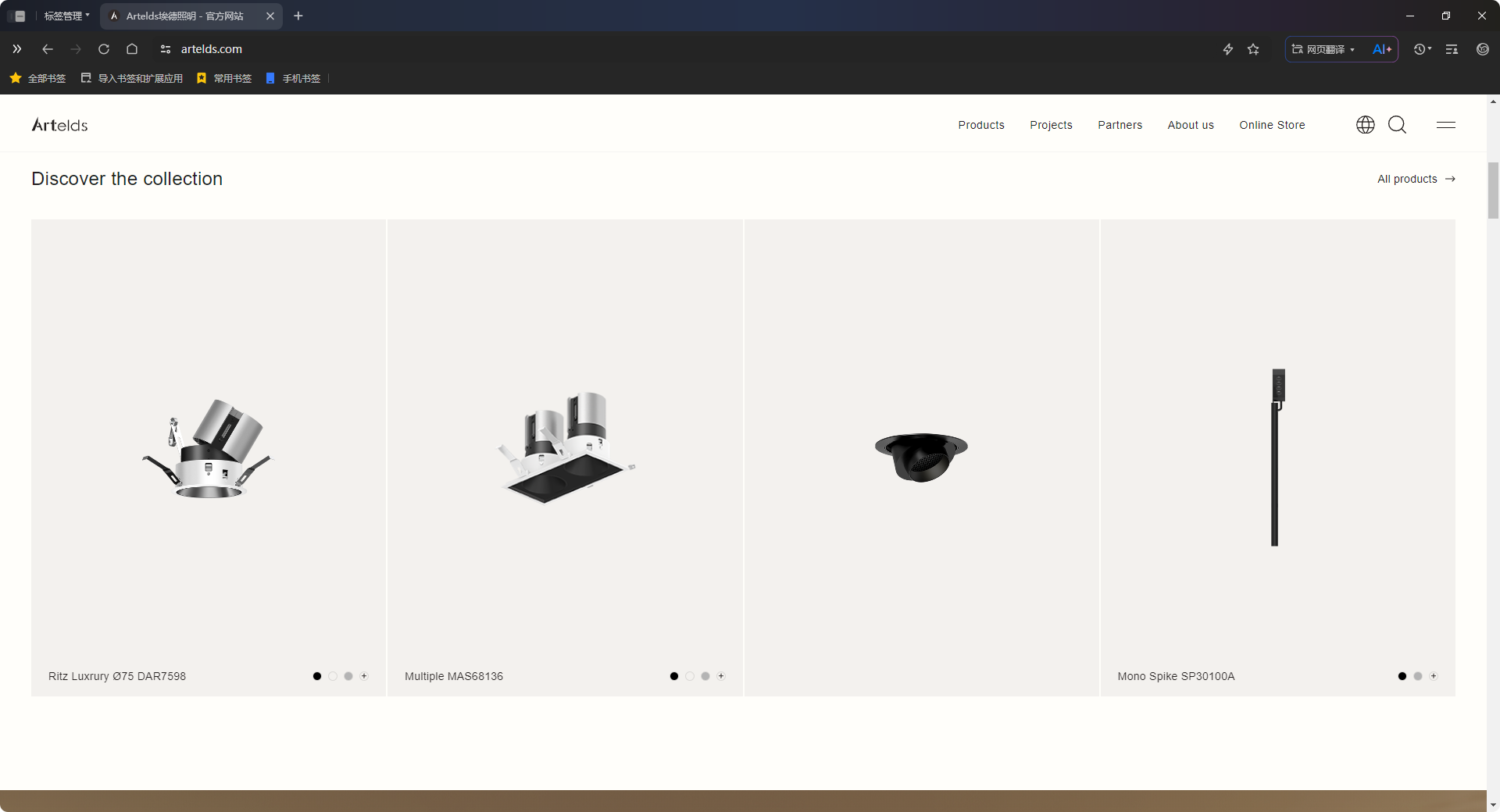The height and width of the screenshot is (812, 1500).
Task: Open the 标签管理 tab manager dropdown
Action: [x=66, y=16]
